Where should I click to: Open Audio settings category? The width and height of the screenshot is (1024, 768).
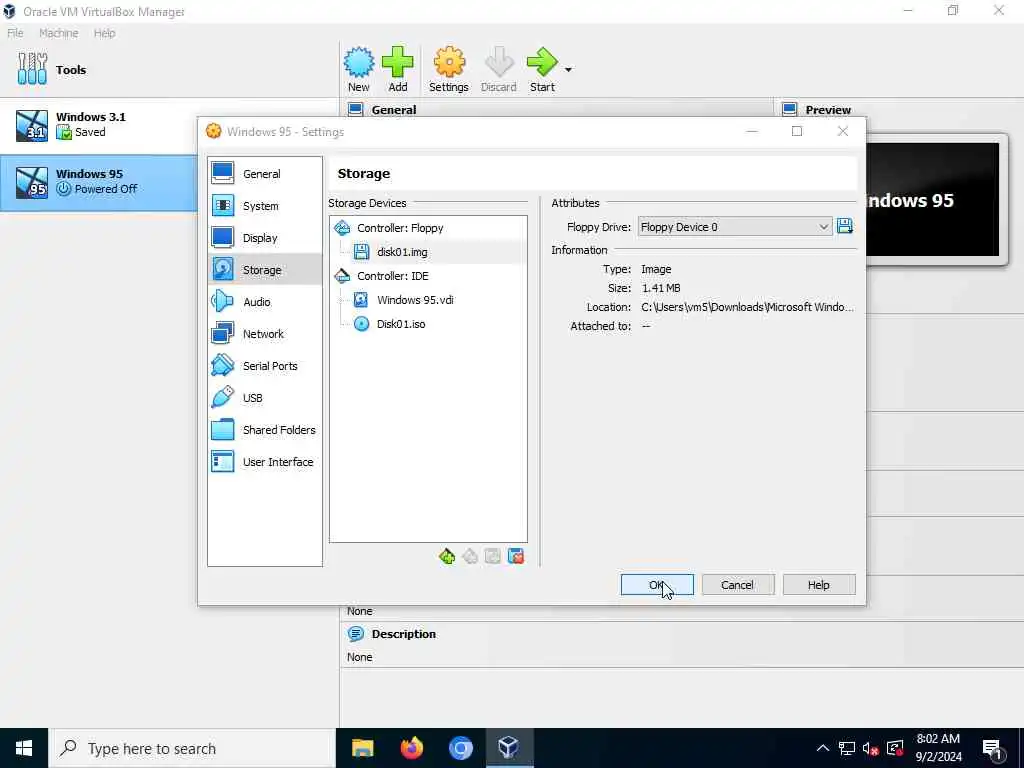pyautogui.click(x=264, y=302)
